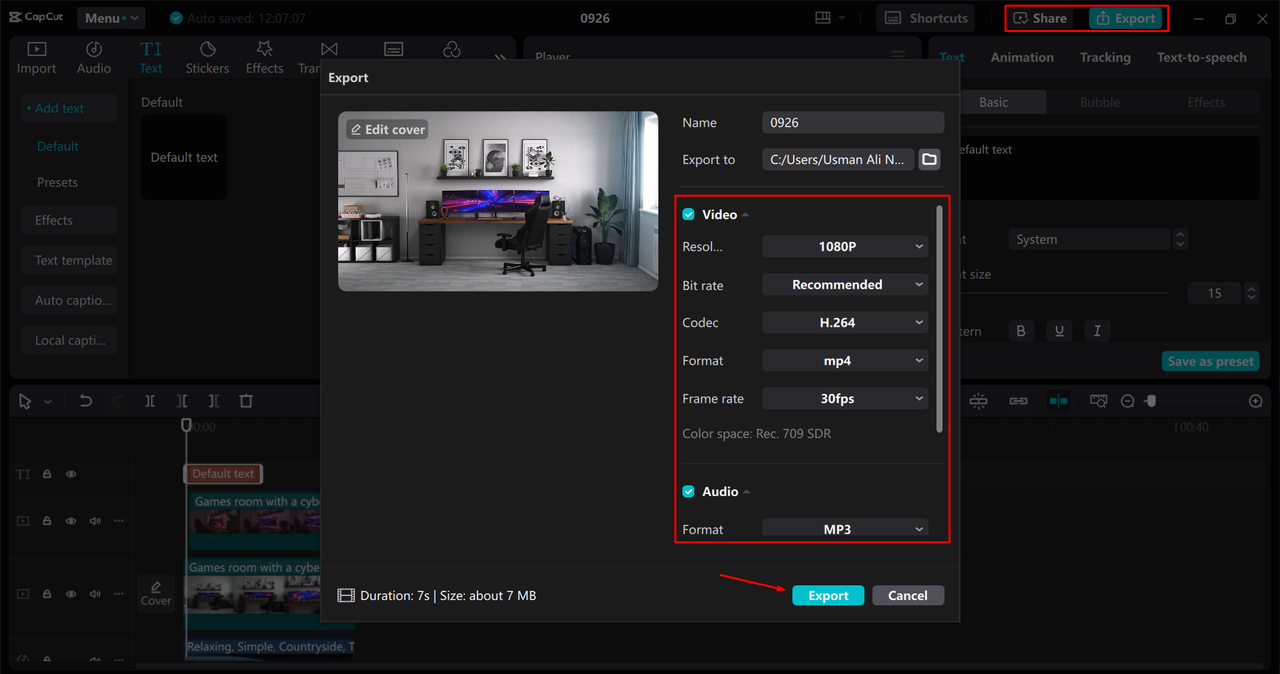Lock the main video track padlock
The image size is (1280, 674).
point(47,594)
